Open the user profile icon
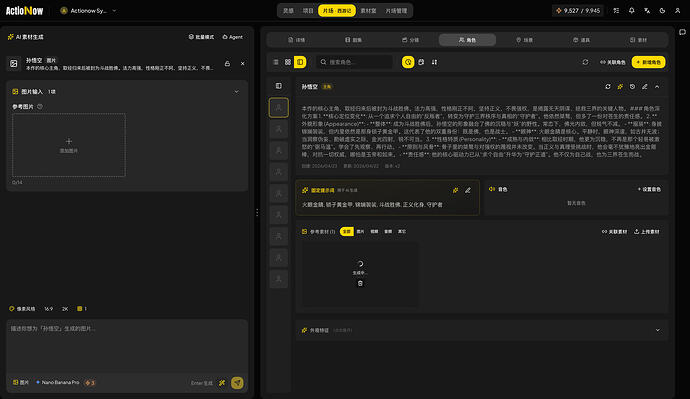This screenshot has height=399, width=690. click(678, 11)
